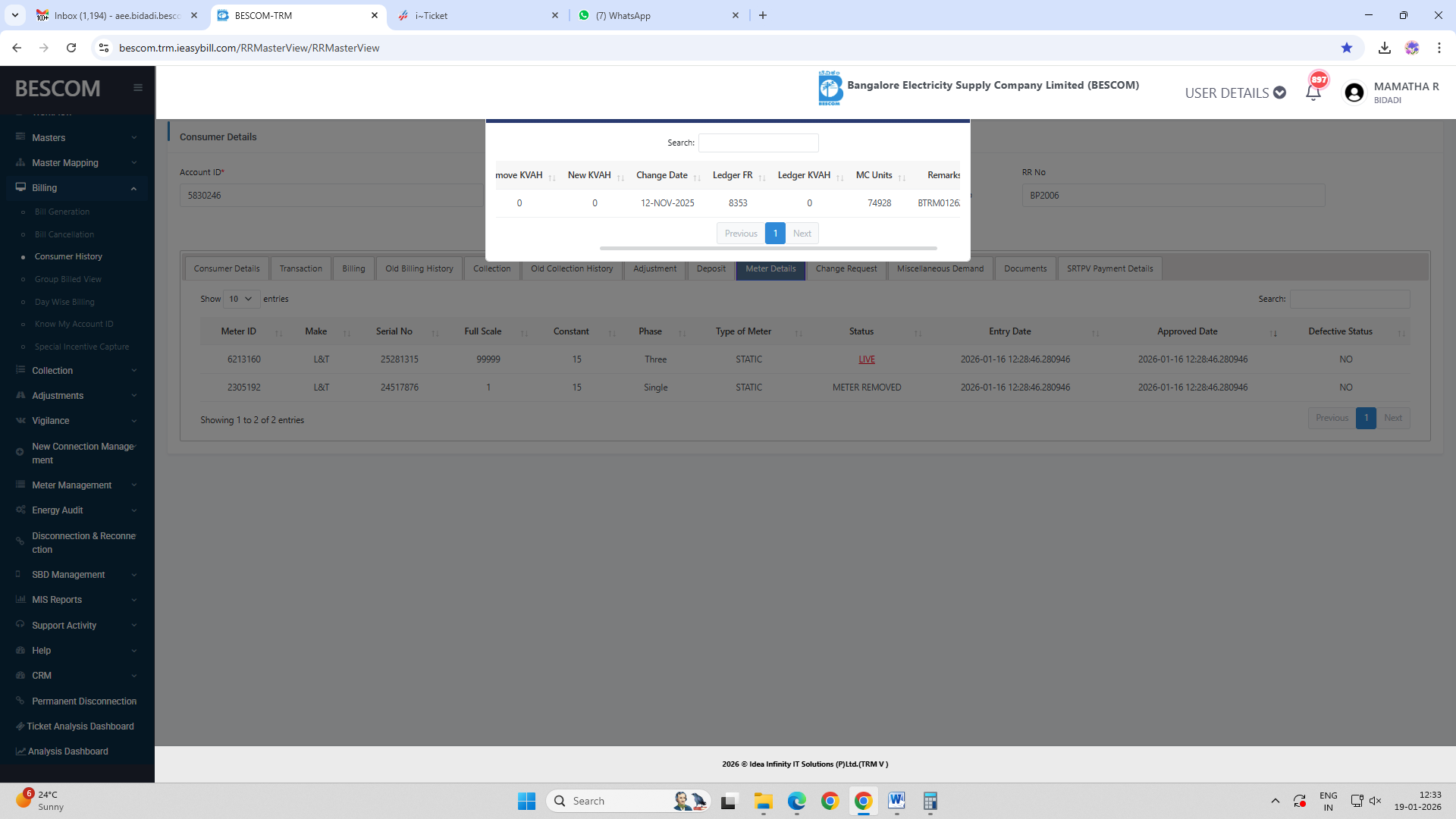Click Next in popup pagination
Viewport: 1456px width, 819px height.
(802, 234)
